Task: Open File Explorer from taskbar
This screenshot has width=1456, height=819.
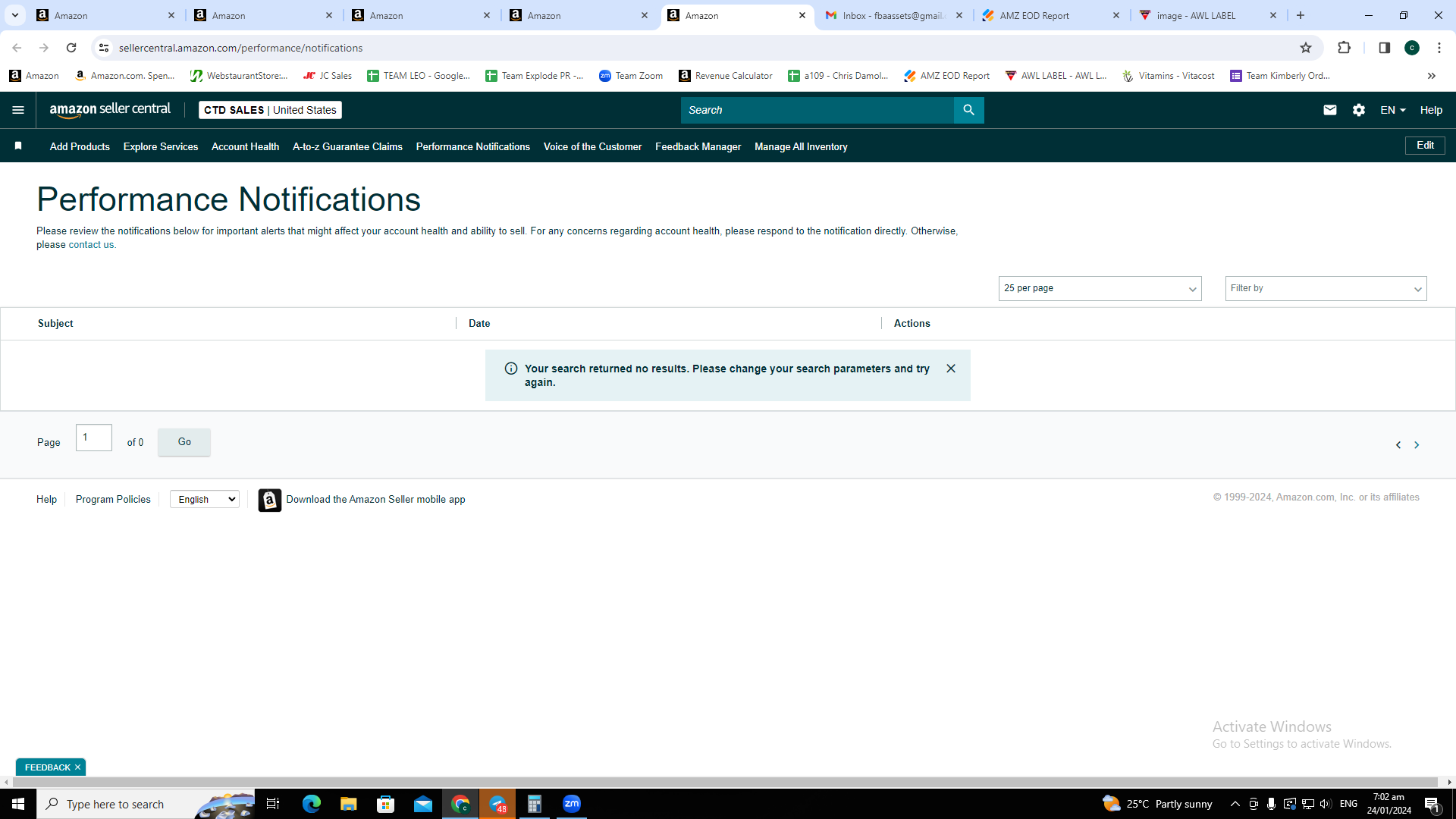Action: click(348, 804)
